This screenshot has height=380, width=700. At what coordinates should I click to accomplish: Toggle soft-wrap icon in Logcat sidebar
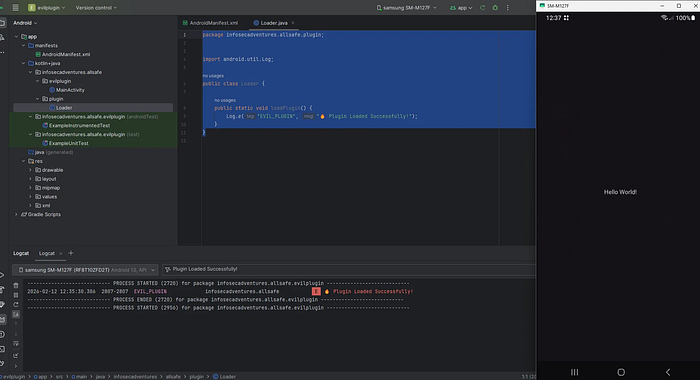(16, 343)
